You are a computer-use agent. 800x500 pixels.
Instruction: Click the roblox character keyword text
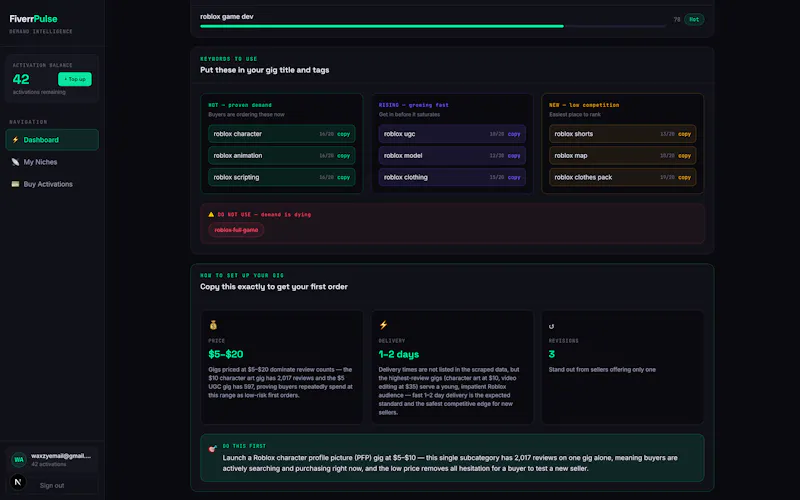click(238, 134)
